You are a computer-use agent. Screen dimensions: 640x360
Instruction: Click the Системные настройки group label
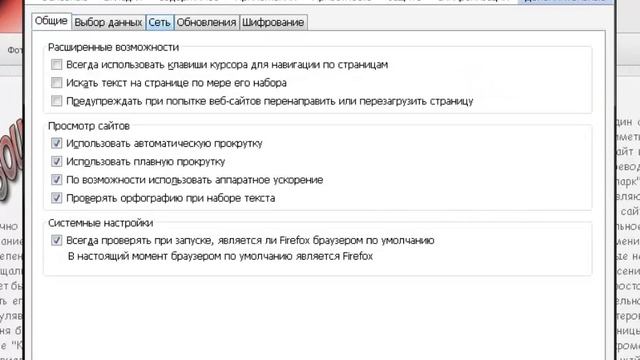coord(100,223)
